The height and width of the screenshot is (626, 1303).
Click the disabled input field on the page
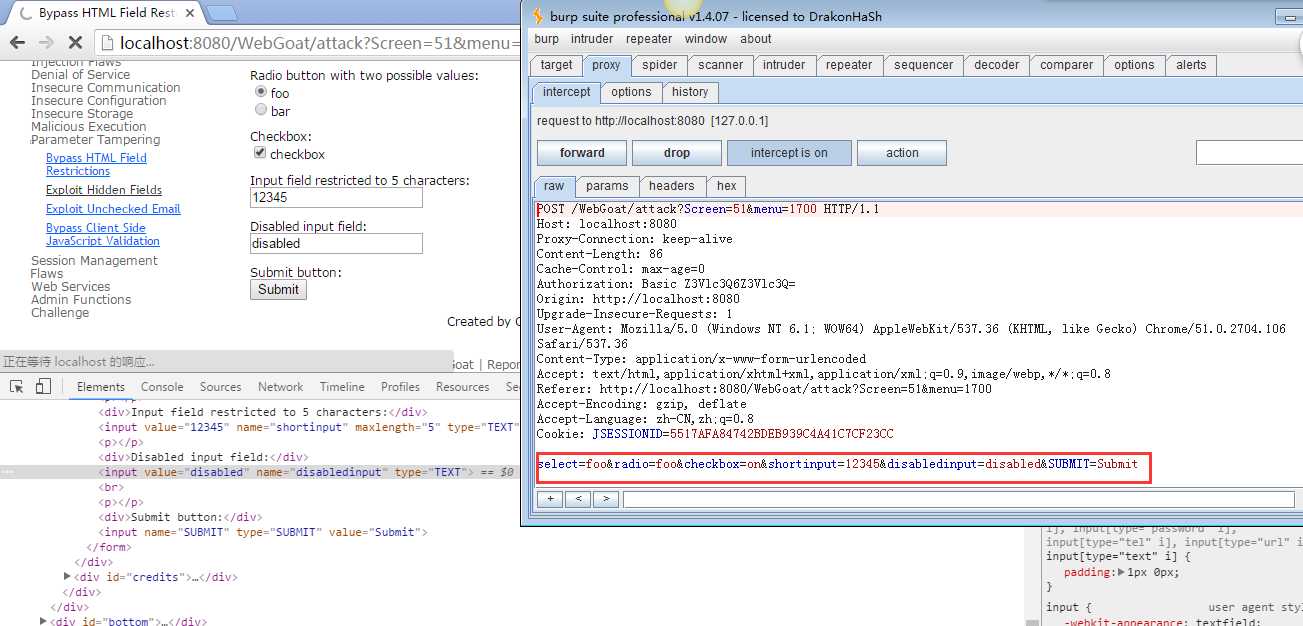336,243
